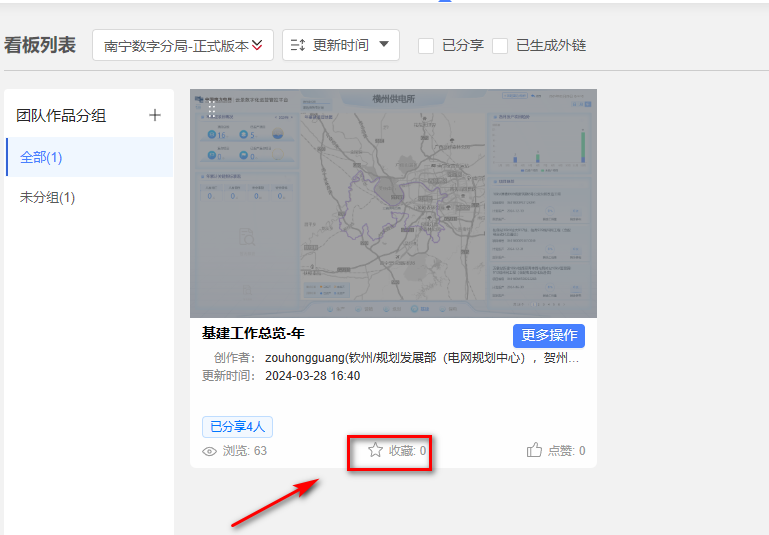Expand the 更新时间 sort arrow
The width and height of the screenshot is (769, 535).
(383, 45)
